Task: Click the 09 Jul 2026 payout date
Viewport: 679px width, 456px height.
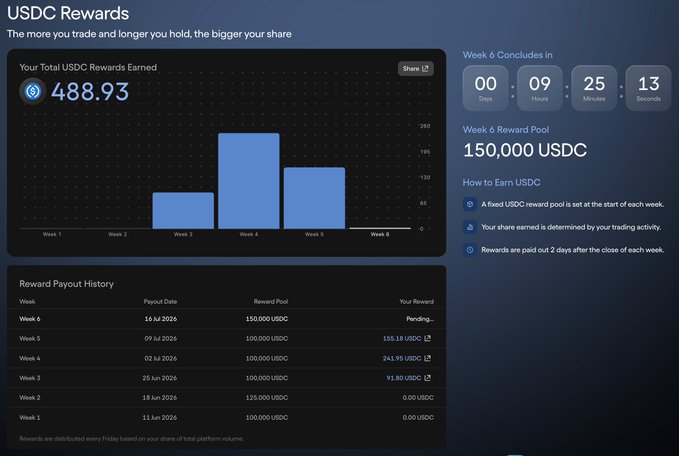Action: pyautogui.click(x=161, y=338)
